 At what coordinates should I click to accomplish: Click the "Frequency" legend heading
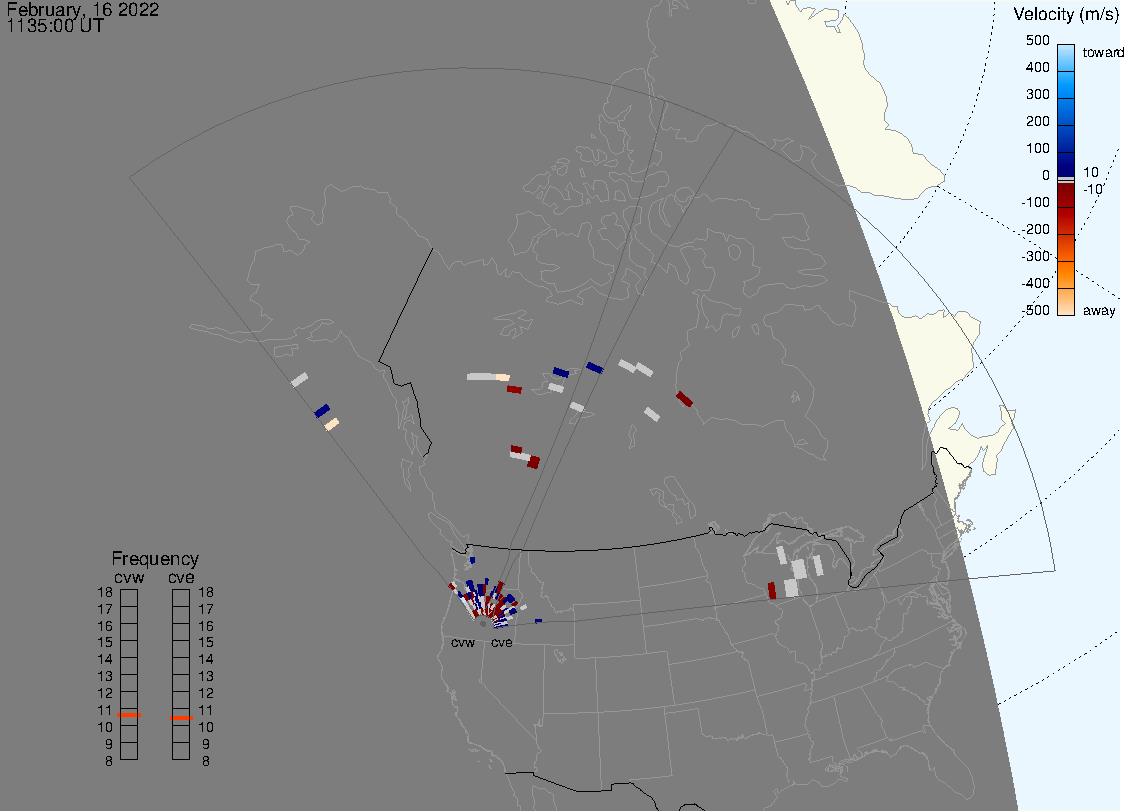click(x=155, y=559)
